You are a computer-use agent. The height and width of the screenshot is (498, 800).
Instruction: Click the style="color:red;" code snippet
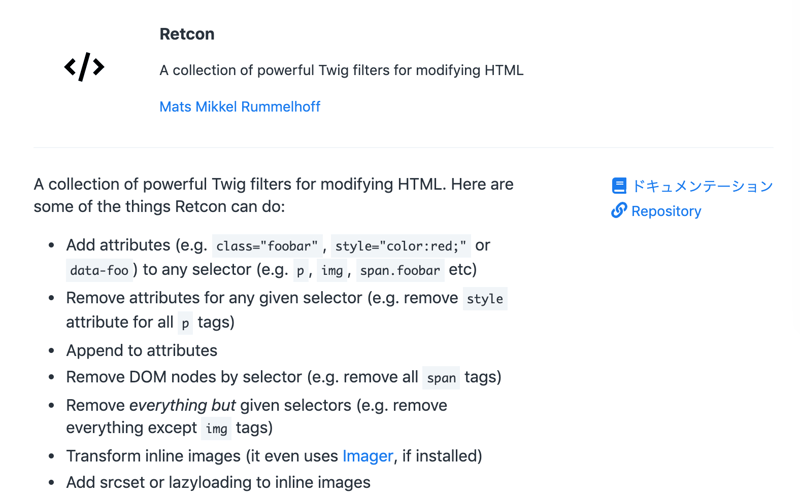(400, 246)
